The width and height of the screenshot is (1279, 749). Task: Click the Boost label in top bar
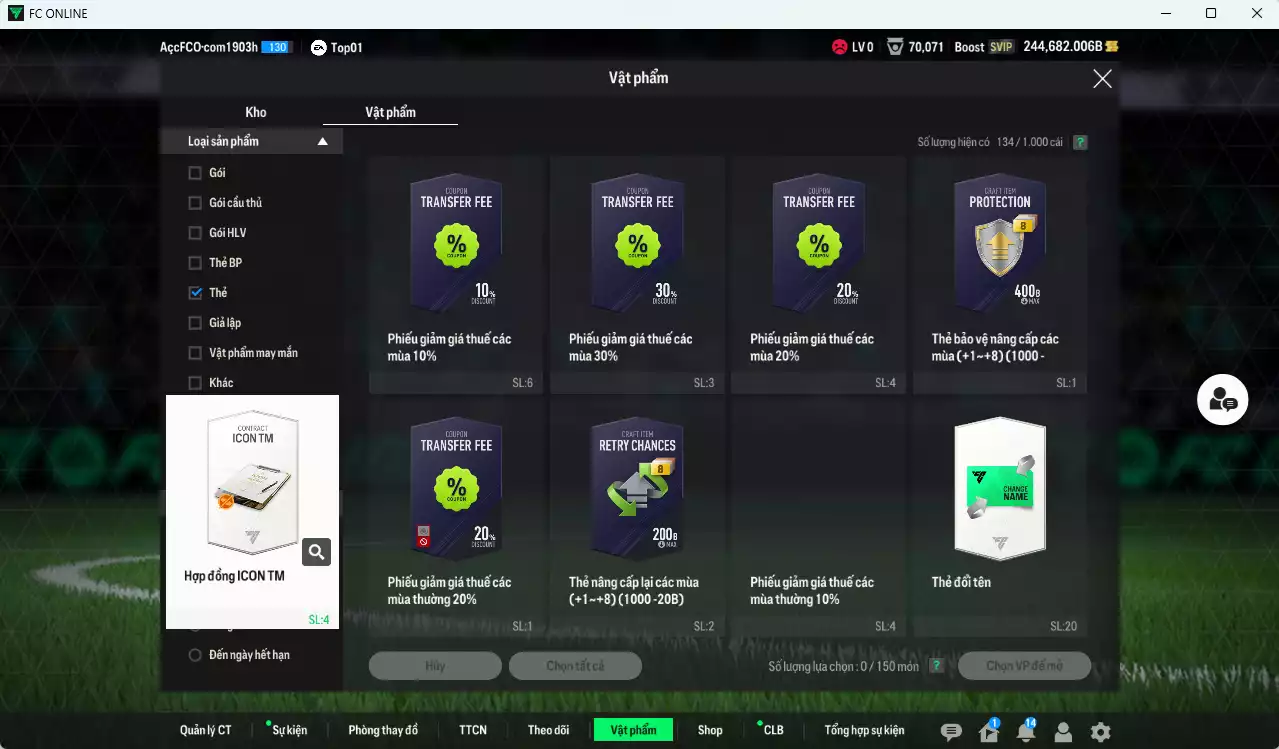click(x=969, y=47)
